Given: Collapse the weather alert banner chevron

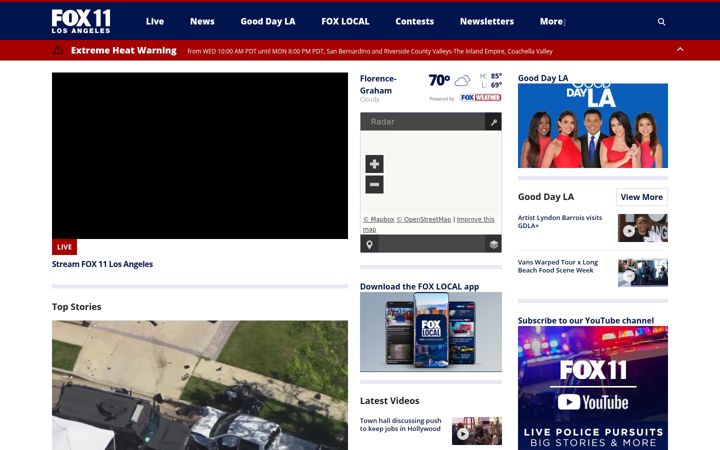Looking at the screenshot, I should click(x=680, y=49).
